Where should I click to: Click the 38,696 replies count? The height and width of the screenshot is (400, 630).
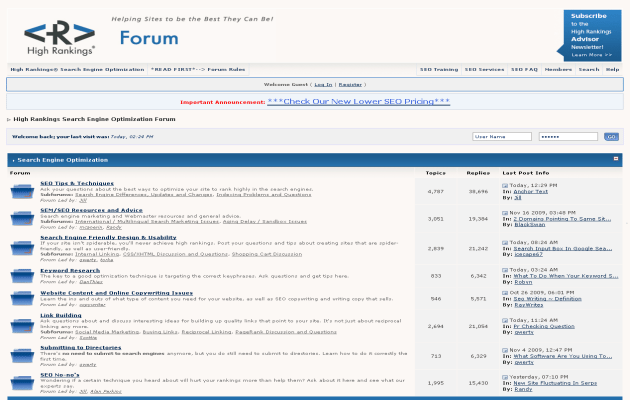click(x=478, y=192)
